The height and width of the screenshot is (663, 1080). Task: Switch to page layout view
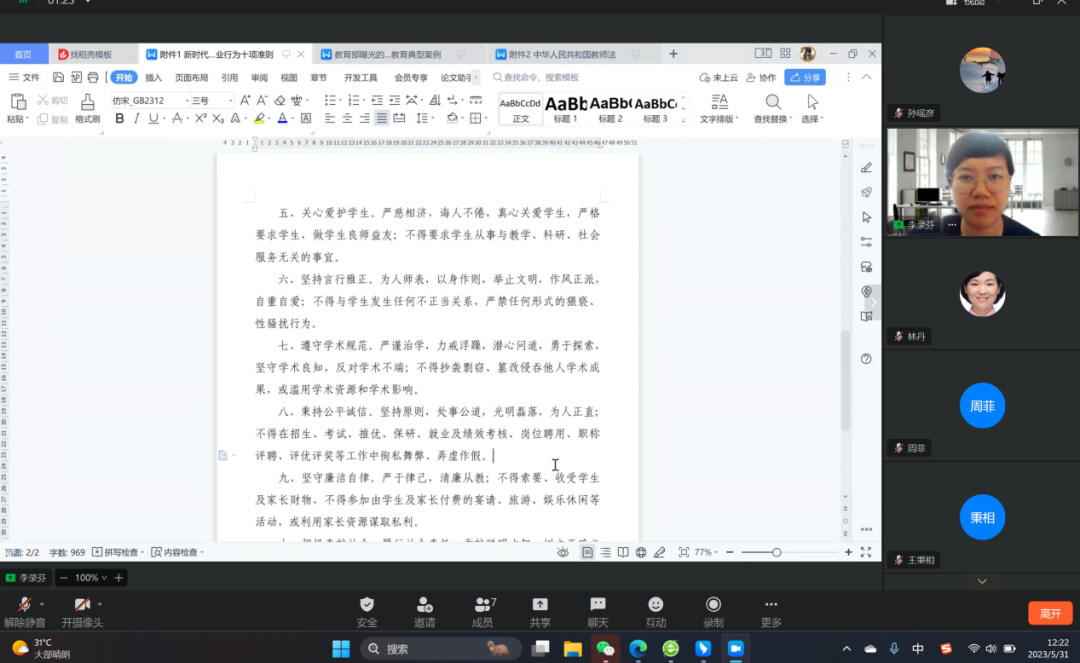coord(587,552)
